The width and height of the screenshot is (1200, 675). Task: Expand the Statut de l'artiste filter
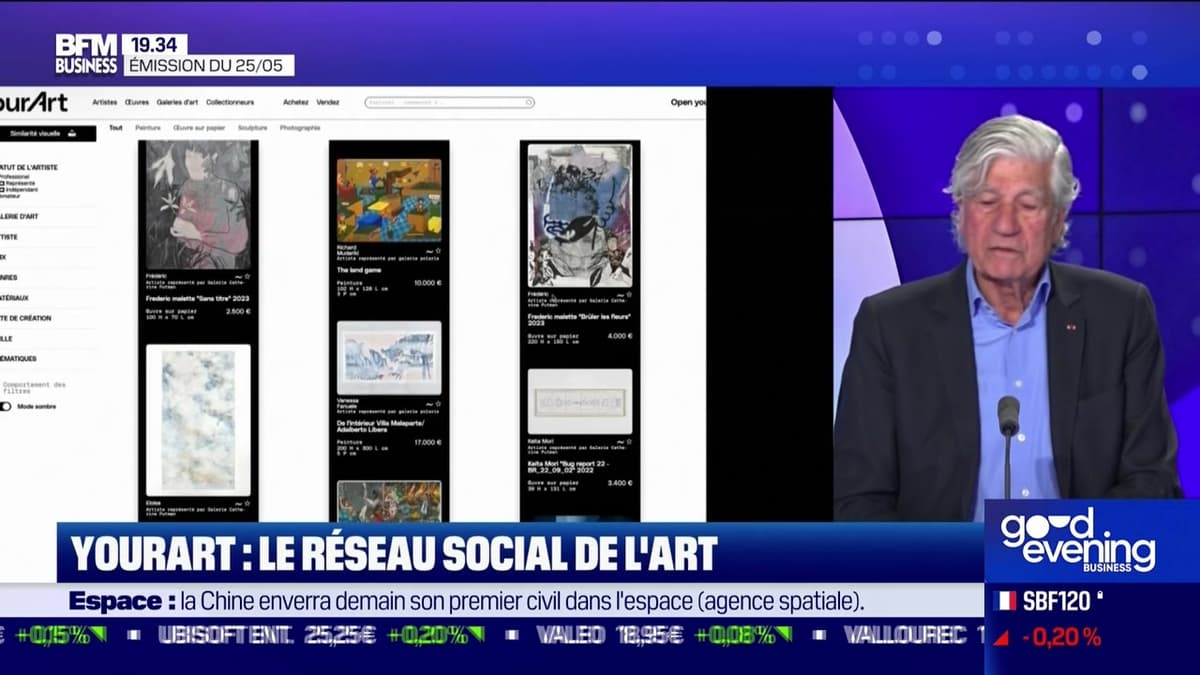pyautogui.click(x=29, y=167)
